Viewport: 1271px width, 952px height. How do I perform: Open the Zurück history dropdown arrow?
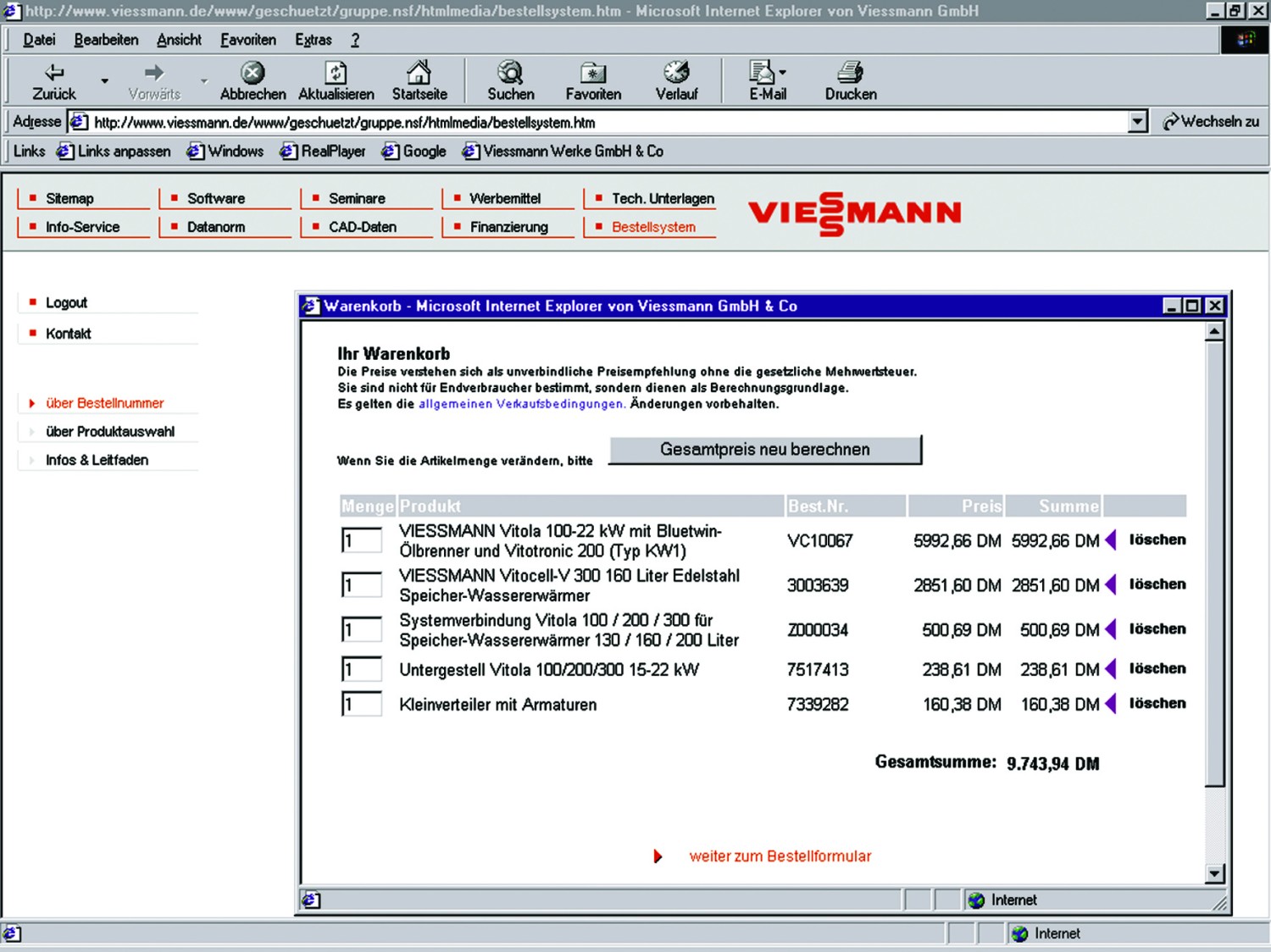coord(105,81)
